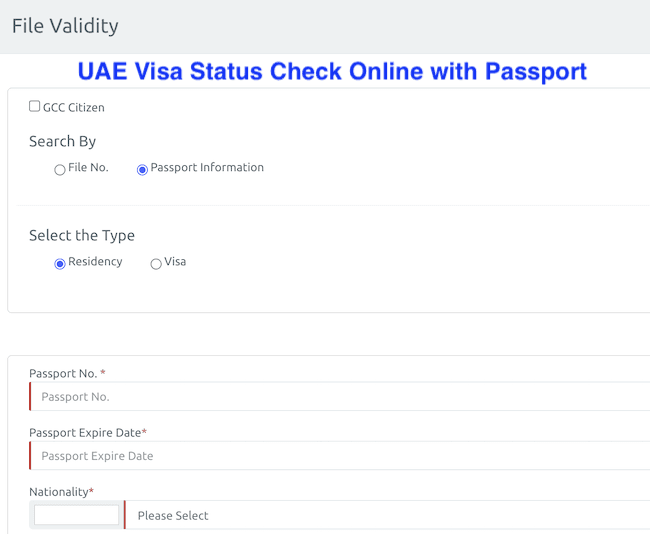Click the Passport No. input field
Viewport: 650px width, 534px height.
(340, 397)
